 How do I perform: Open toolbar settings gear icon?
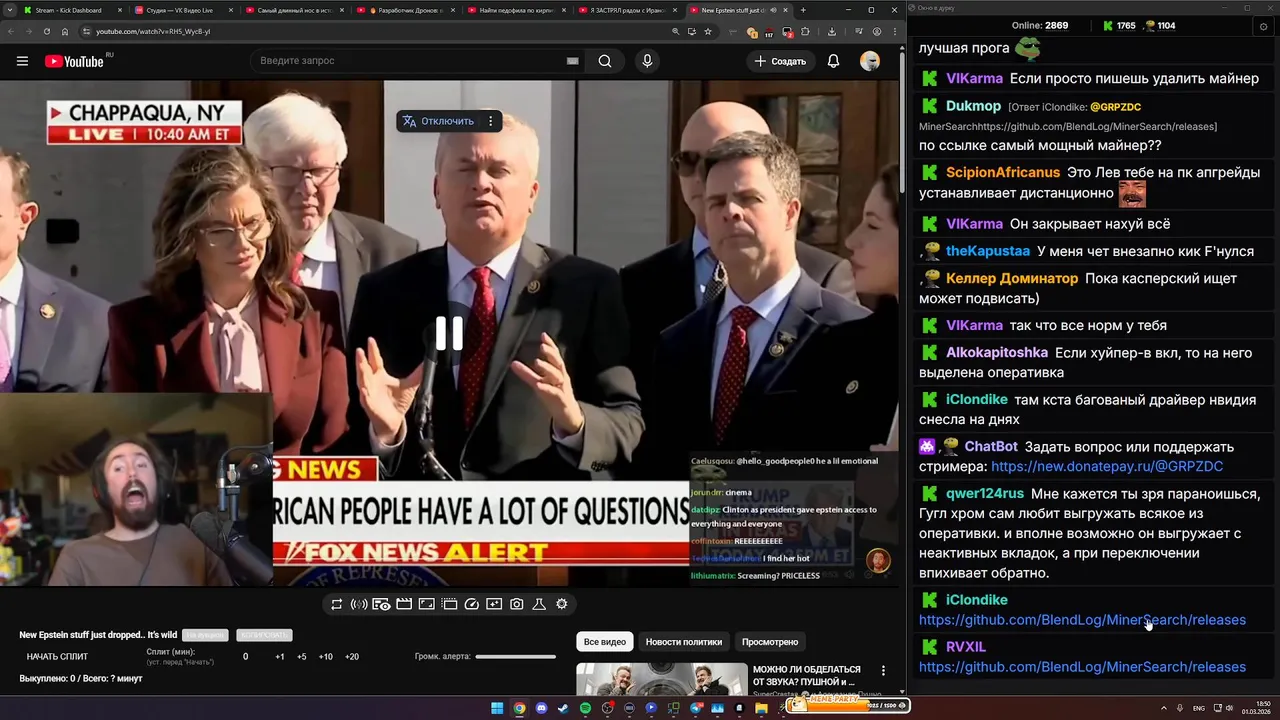562,604
